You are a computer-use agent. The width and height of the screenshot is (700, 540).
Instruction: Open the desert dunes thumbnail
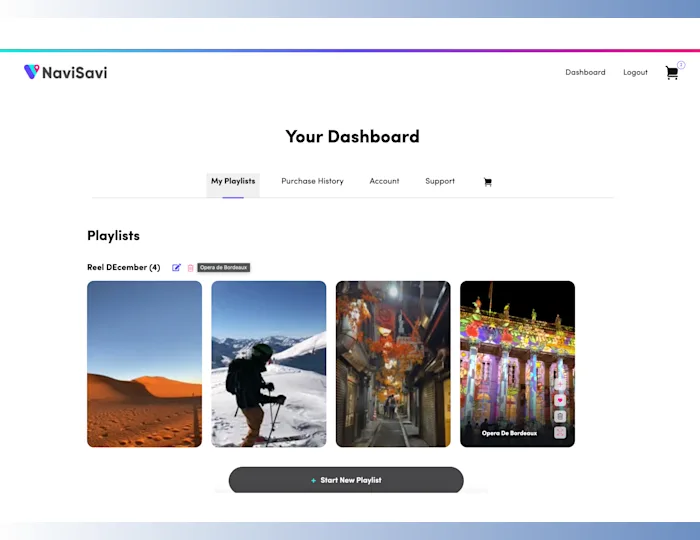tap(144, 364)
